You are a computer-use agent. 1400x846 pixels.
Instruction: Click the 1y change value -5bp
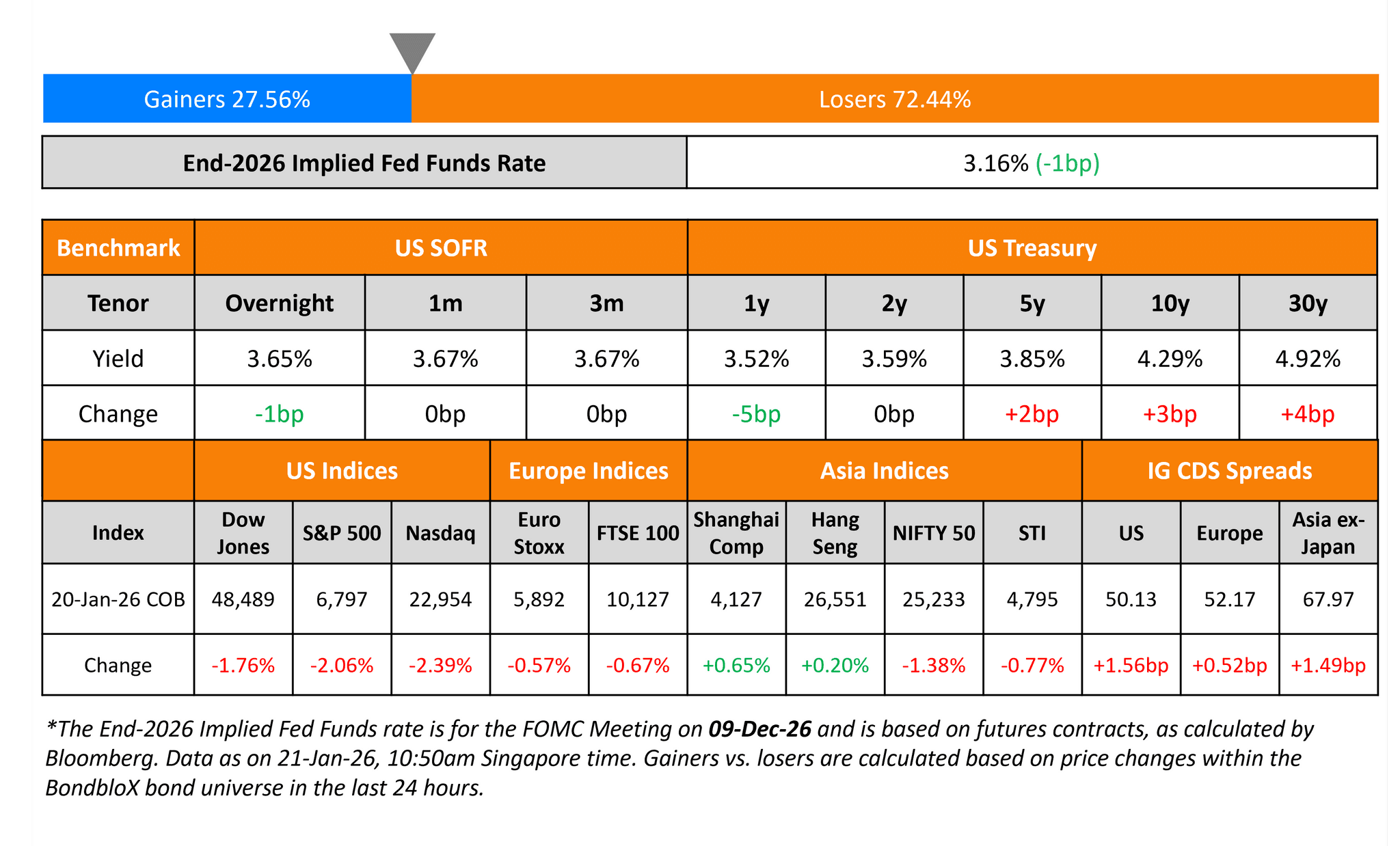[756, 413]
